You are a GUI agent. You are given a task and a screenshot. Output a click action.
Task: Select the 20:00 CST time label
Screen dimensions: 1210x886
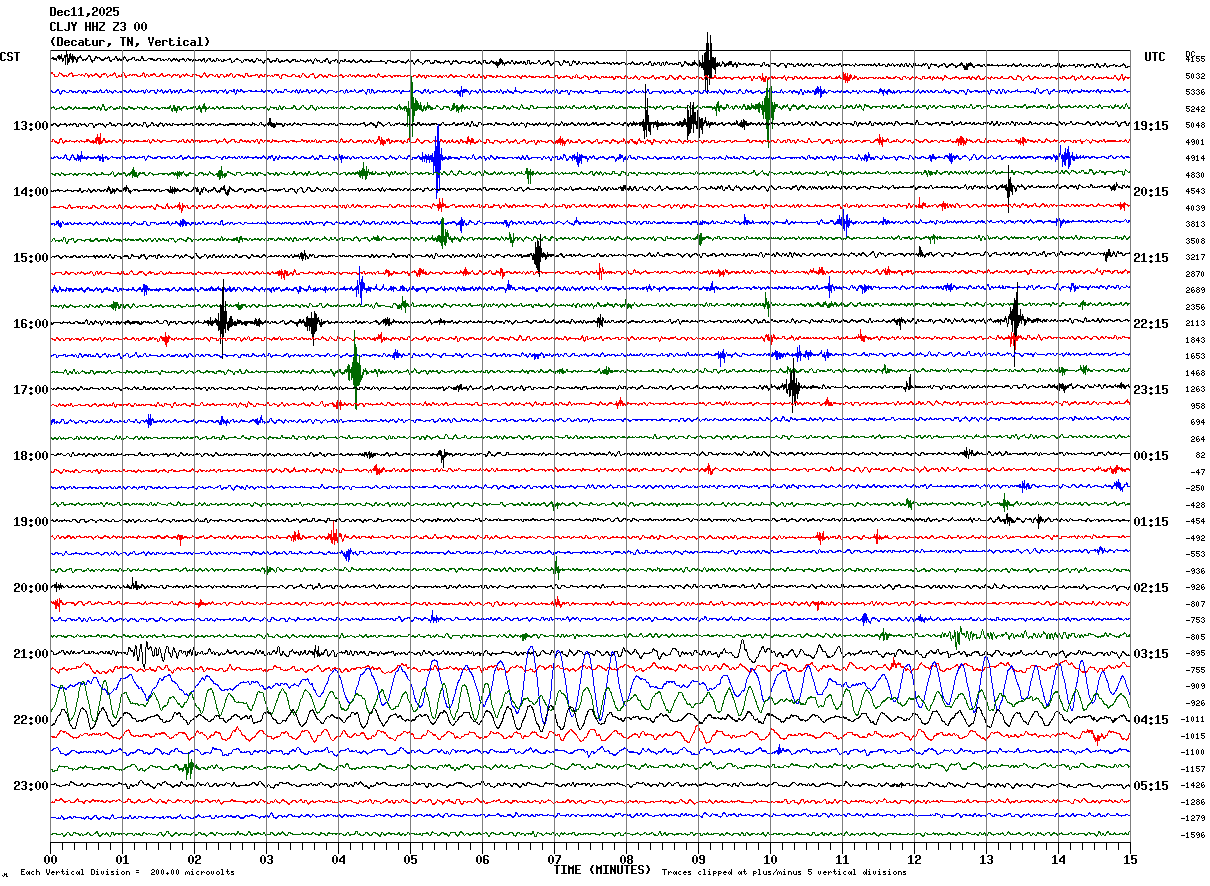(31, 588)
